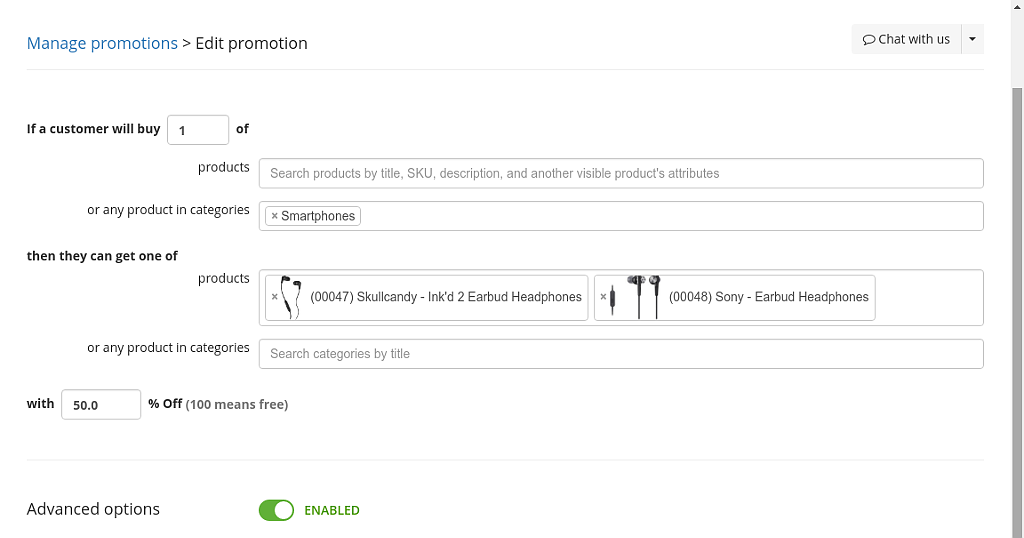Click inside the Smartphones categories field
Screen dimensions: 1024x538
pyautogui.click(x=671, y=216)
